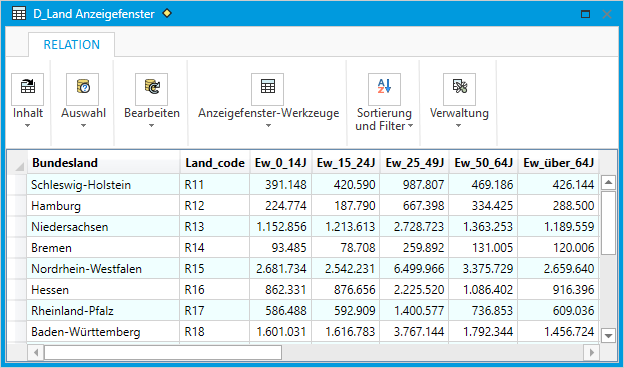Click the value 3.767.144 cell
Viewport: 624px width, 368px height.
[414, 332]
